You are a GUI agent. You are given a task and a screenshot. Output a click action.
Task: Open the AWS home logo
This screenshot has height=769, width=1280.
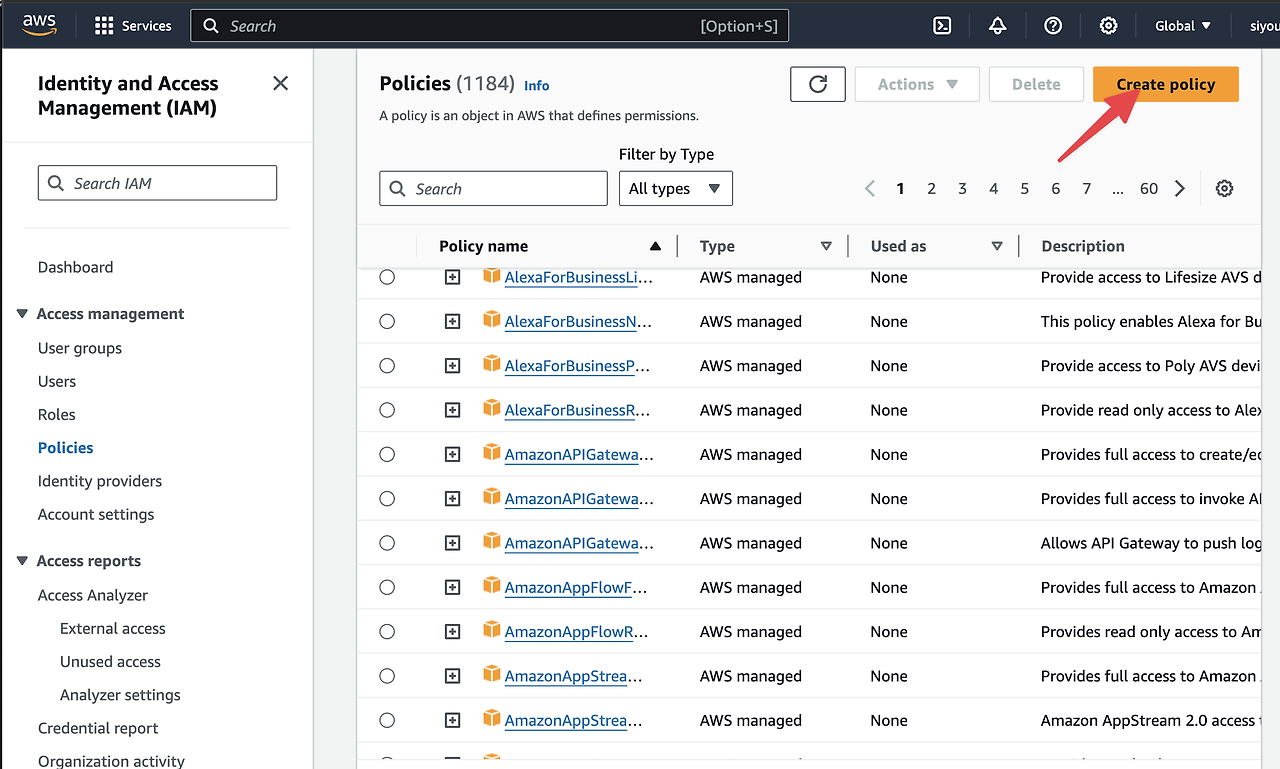(x=39, y=25)
